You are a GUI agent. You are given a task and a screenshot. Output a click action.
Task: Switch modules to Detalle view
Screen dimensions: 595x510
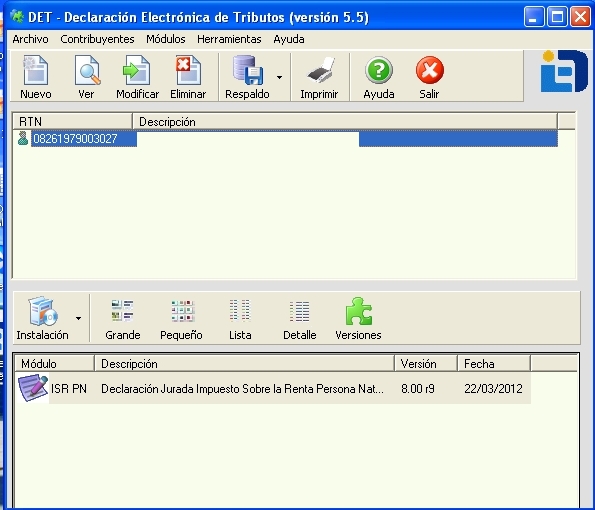pos(299,311)
